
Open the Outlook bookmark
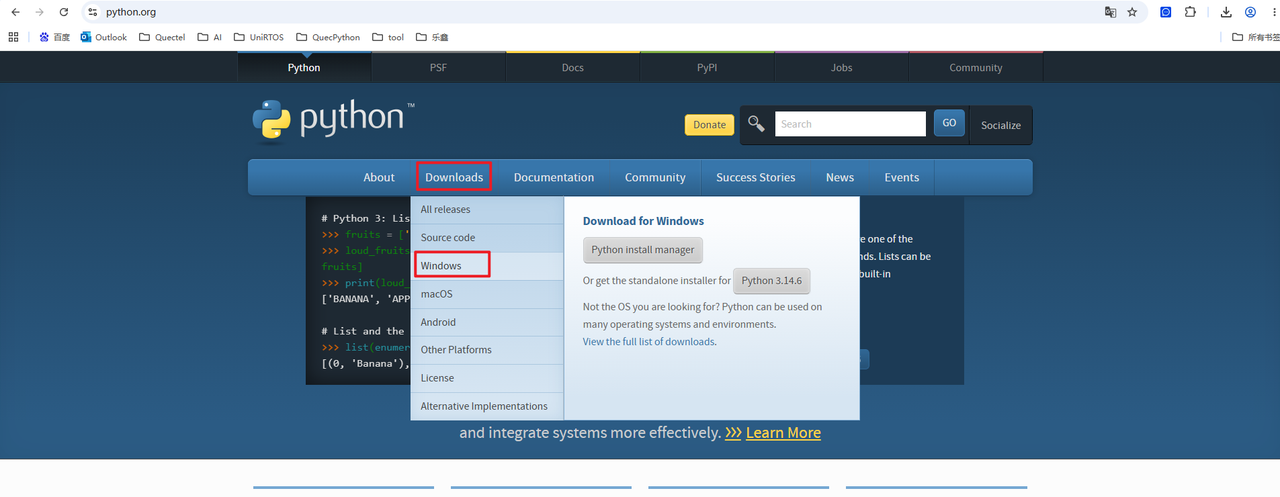click(x=104, y=37)
